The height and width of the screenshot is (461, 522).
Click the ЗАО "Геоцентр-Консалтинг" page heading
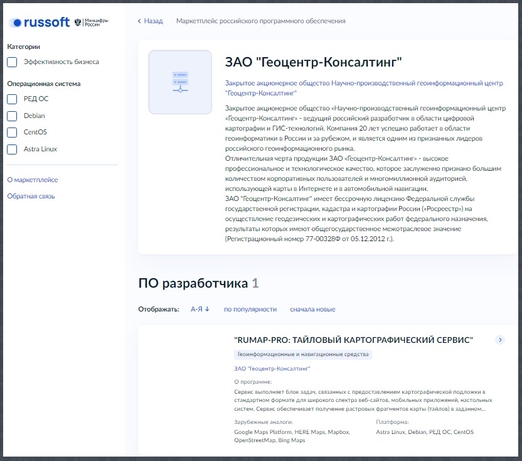click(x=313, y=62)
